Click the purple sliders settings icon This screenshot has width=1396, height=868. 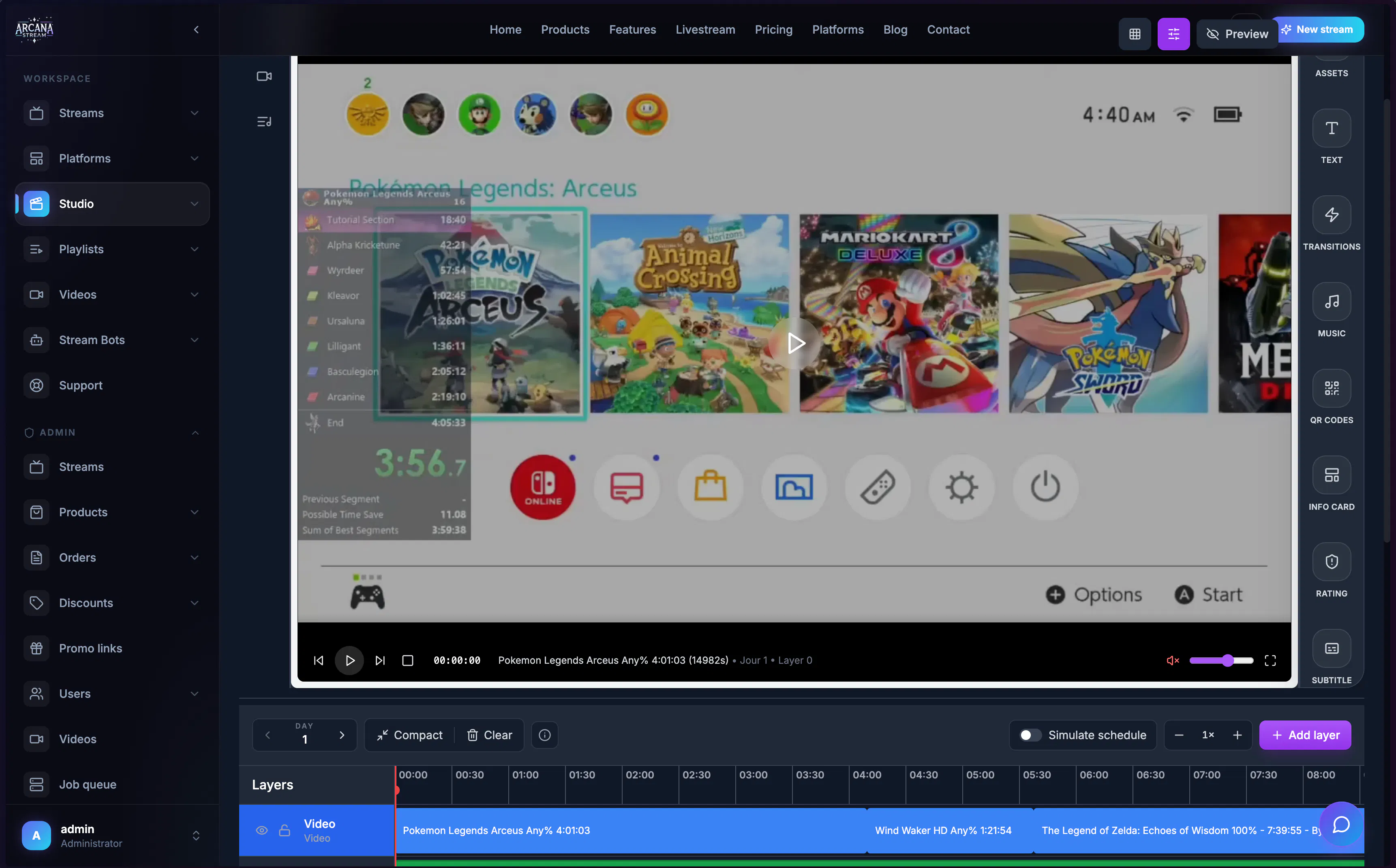click(1173, 34)
